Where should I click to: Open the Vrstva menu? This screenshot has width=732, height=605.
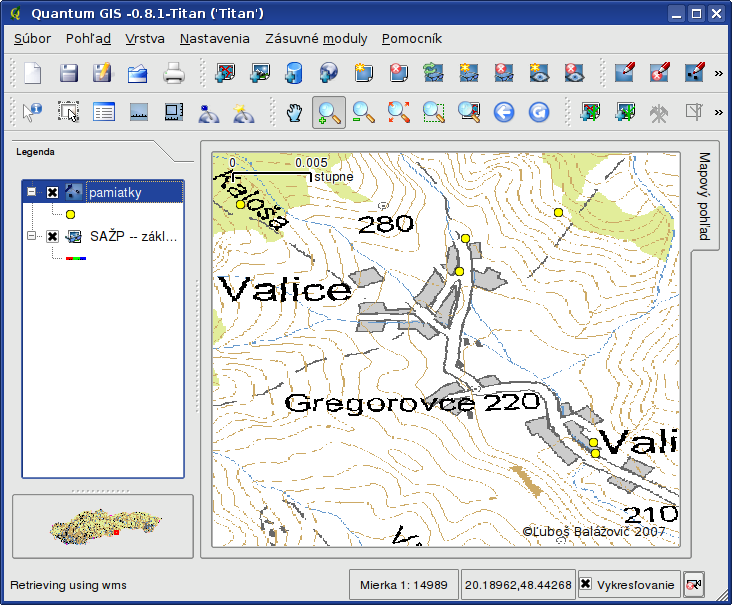tap(145, 39)
